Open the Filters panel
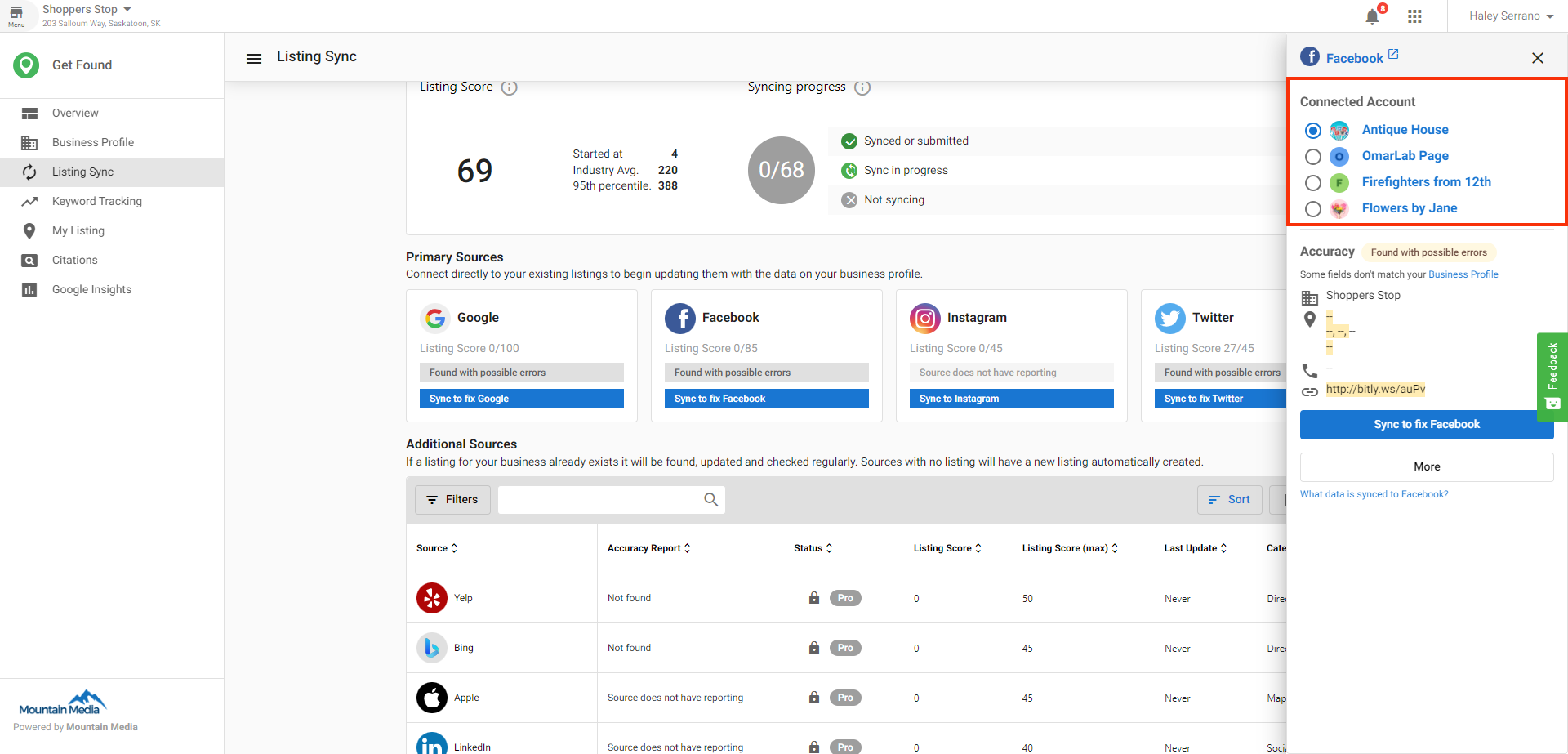 (452, 499)
